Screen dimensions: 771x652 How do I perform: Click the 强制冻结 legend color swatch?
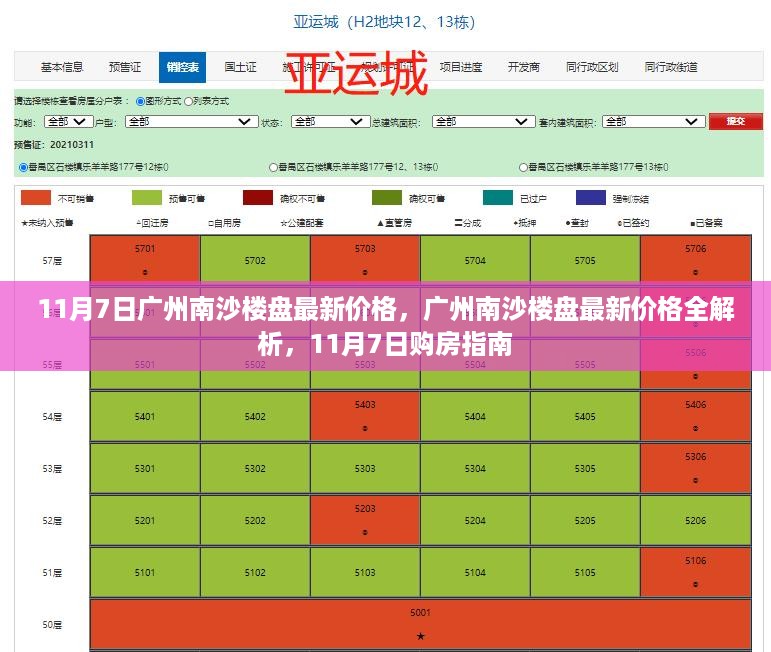click(591, 198)
